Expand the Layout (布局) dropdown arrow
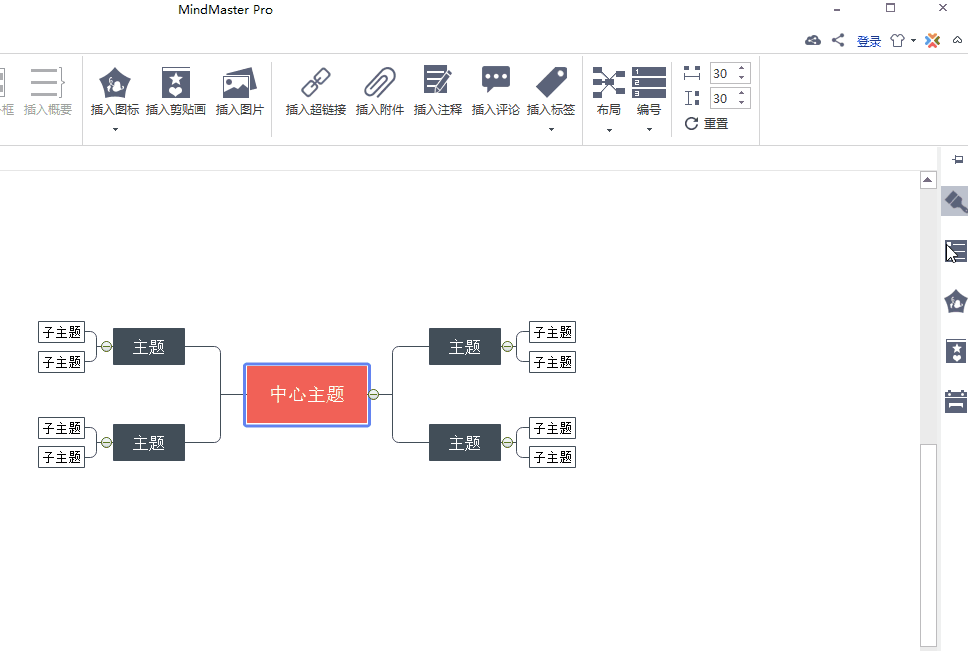The image size is (968, 651). (x=609, y=130)
